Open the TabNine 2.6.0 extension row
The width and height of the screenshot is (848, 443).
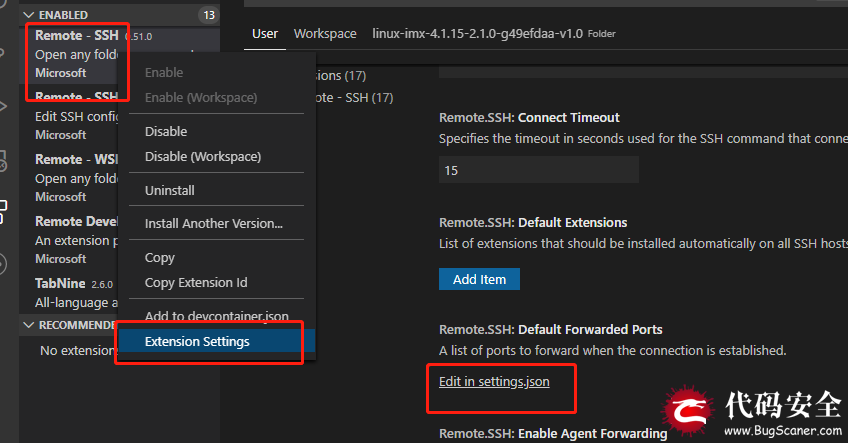pos(69,293)
